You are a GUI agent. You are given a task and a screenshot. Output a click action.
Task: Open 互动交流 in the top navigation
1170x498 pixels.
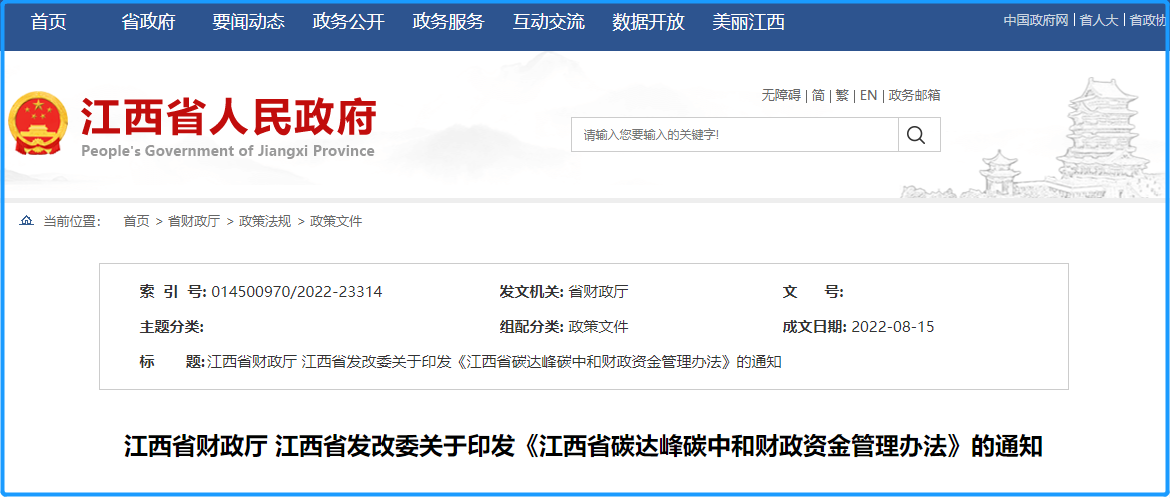[548, 22]
